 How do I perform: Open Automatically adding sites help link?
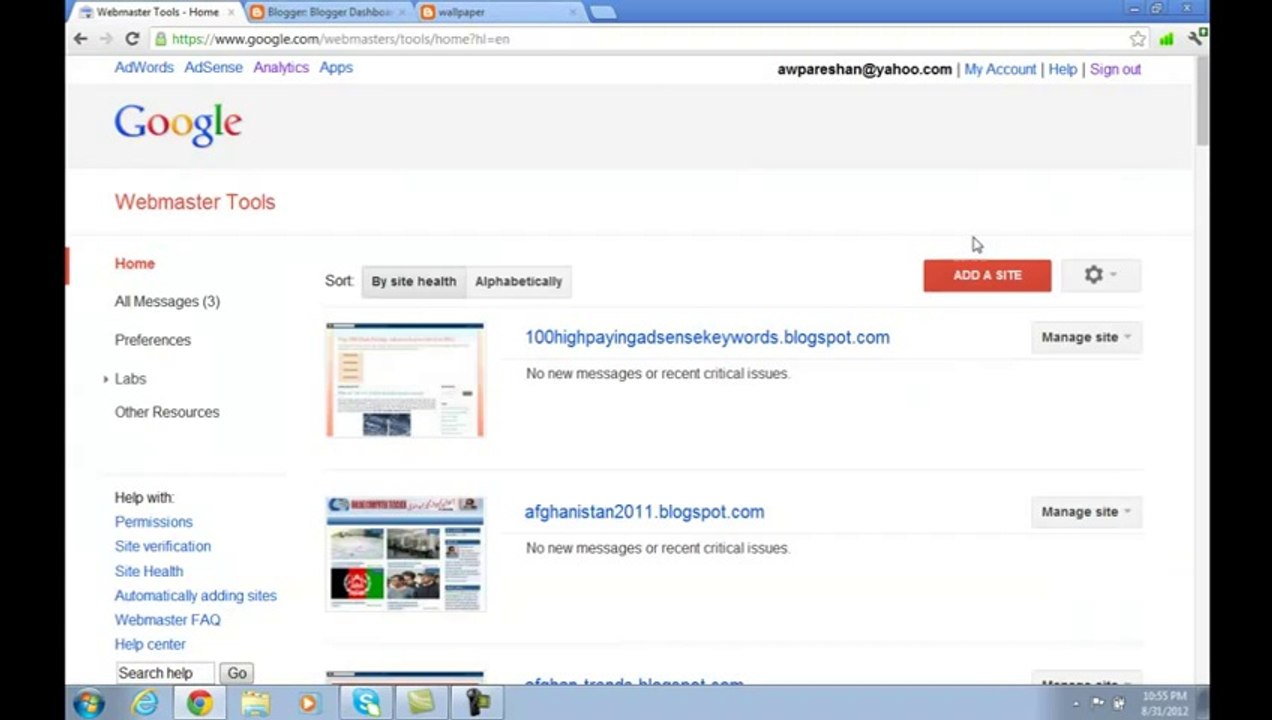[x=195, y=595]
